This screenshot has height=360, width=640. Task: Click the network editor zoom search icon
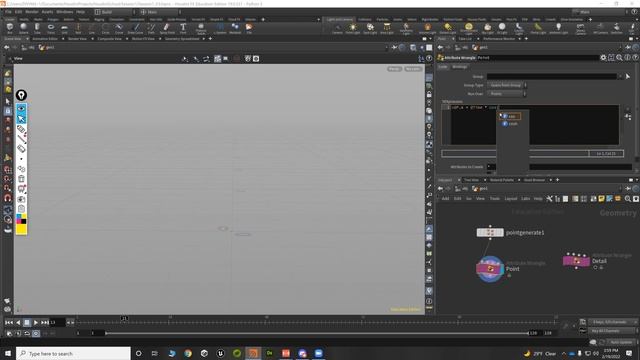(x=628, y=199)
